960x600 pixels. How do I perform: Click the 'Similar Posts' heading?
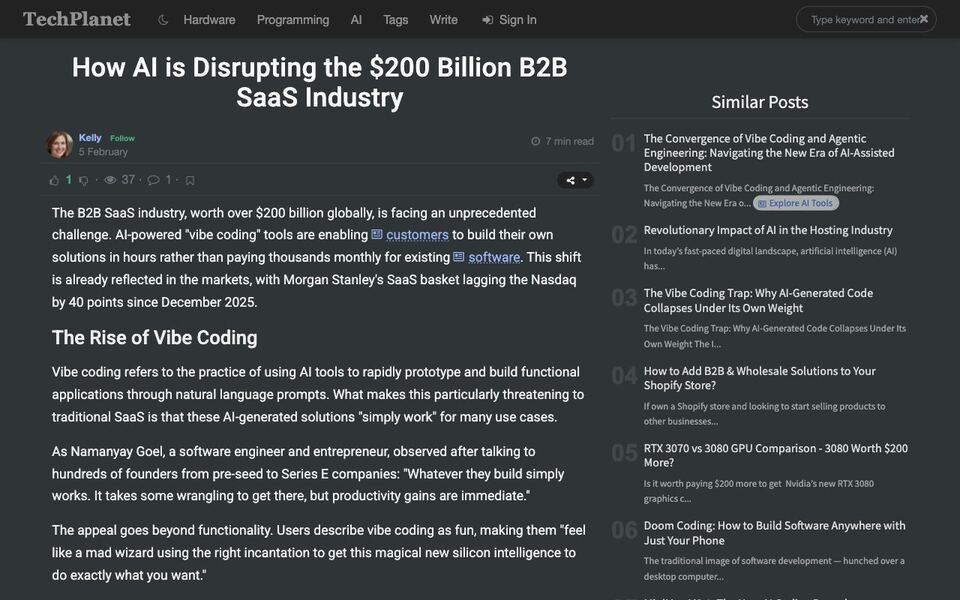(760, 102)
